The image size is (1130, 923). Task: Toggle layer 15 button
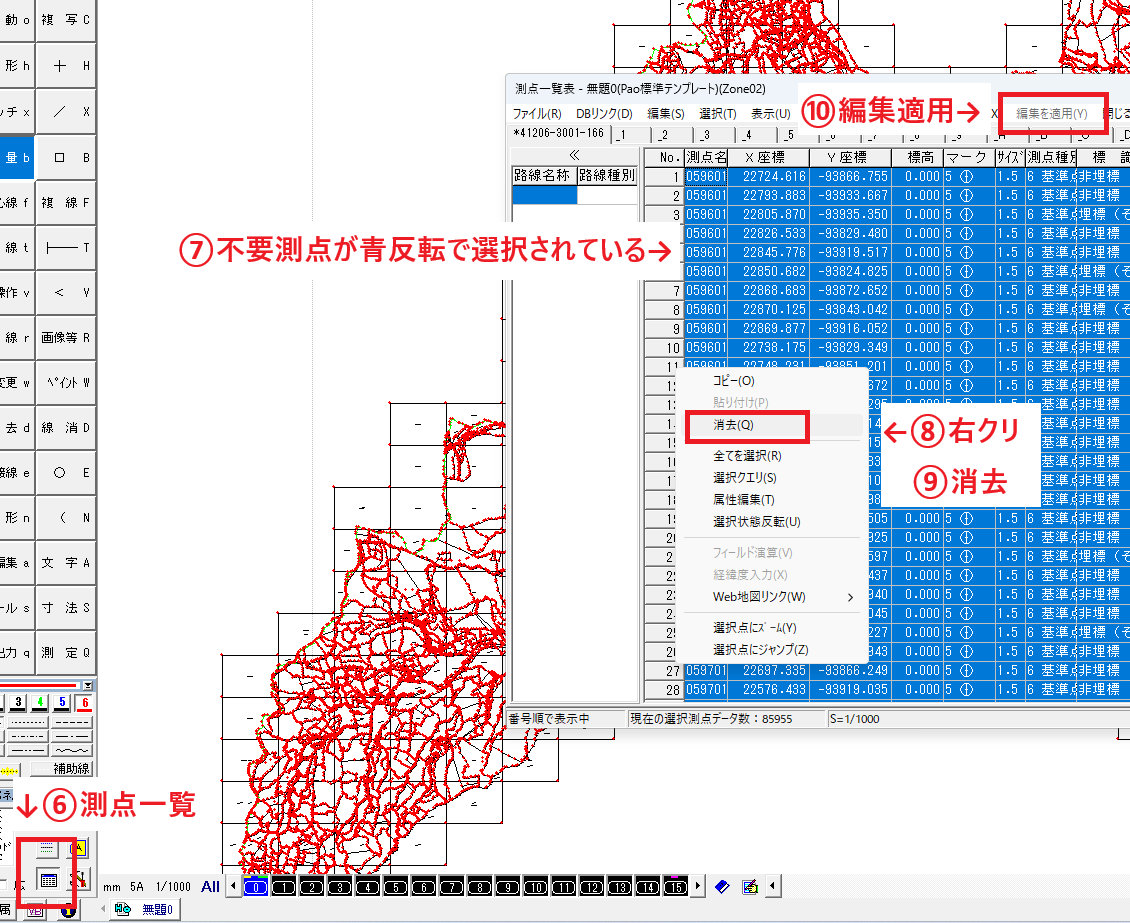(x=675, y=887)
